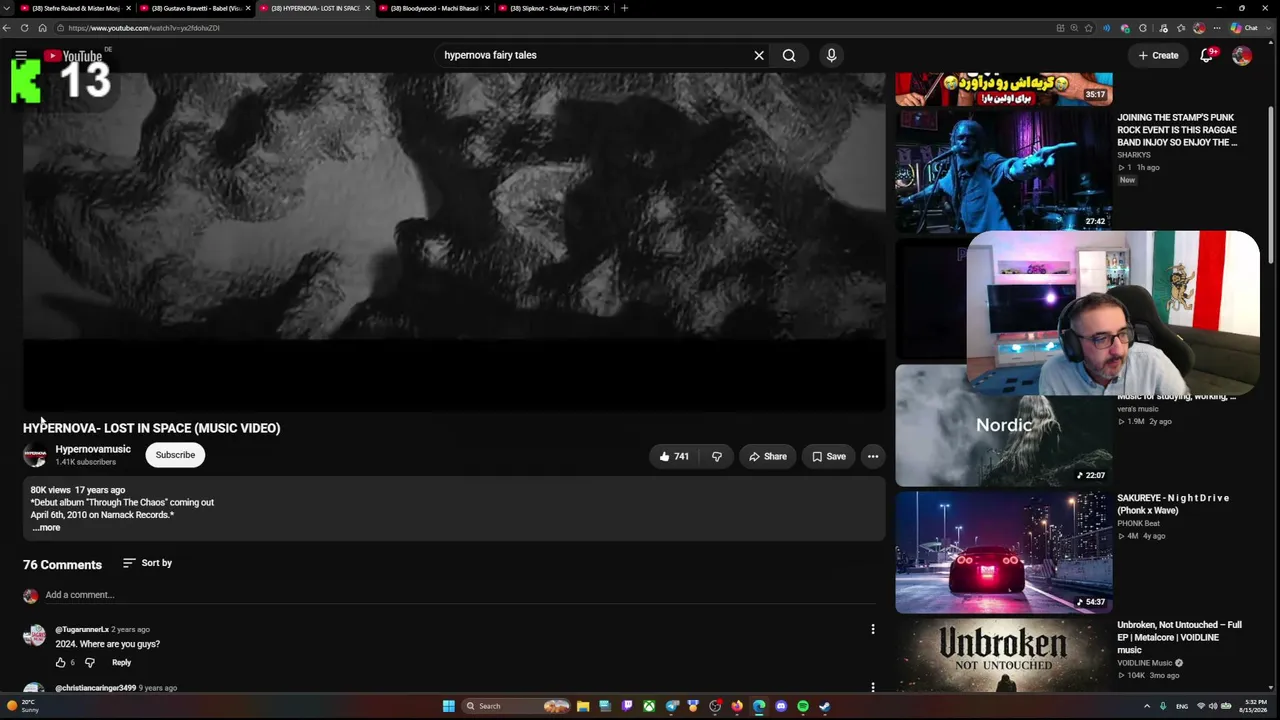Viewport: 1280px width, 720px height.
Task: Open the tab search dropdown arrow
Action: [x=7, y=8]
